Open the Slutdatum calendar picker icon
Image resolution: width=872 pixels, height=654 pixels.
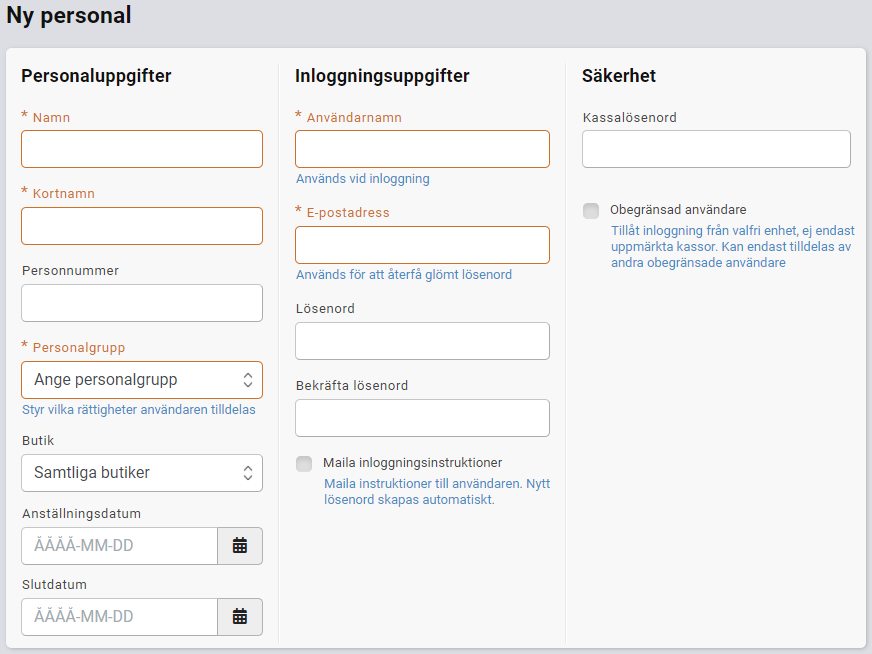(x=240, y=617)
